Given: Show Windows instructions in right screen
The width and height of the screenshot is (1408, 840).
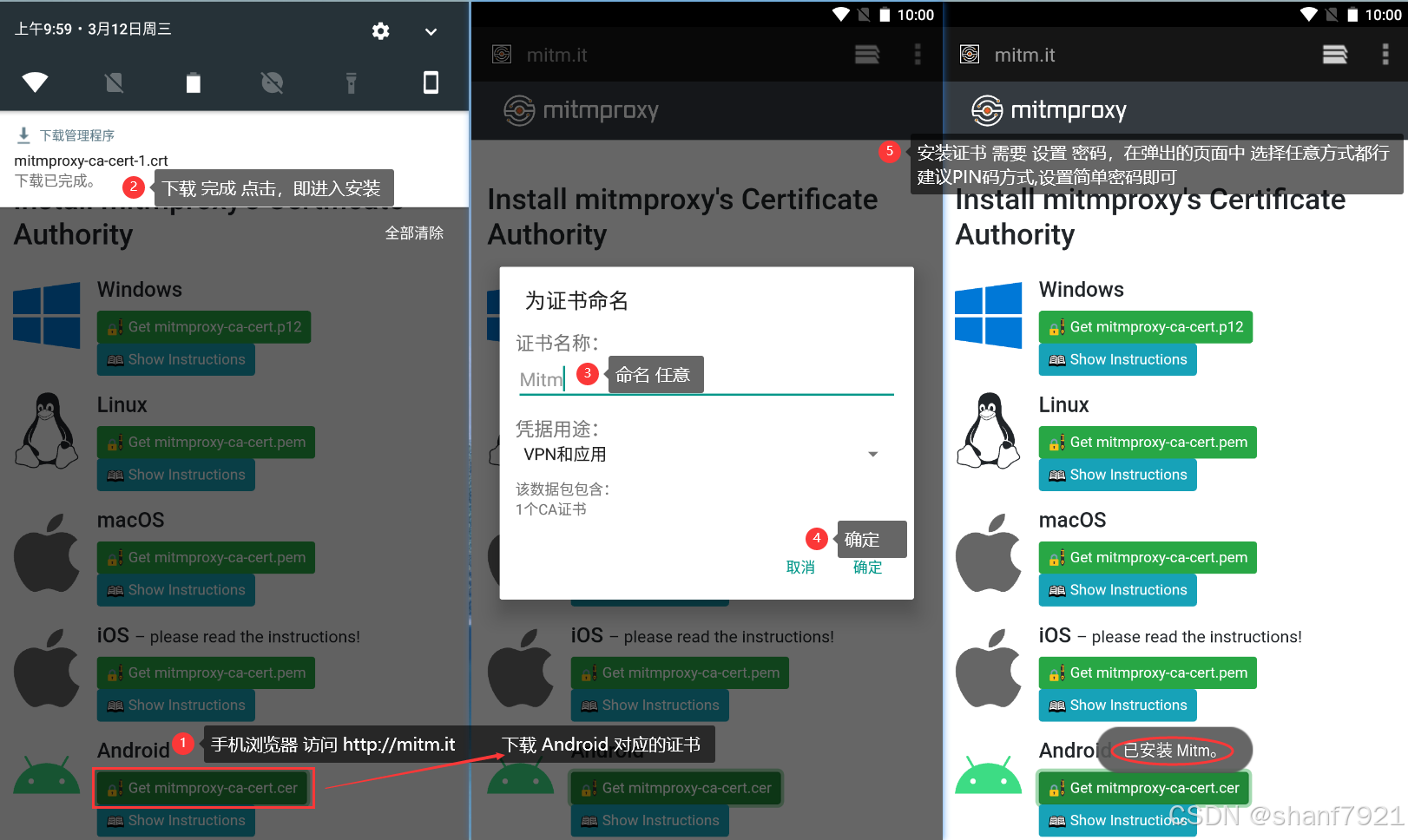Looking at the screenshot, I should pyautogui.click(x=1118, y=359).
